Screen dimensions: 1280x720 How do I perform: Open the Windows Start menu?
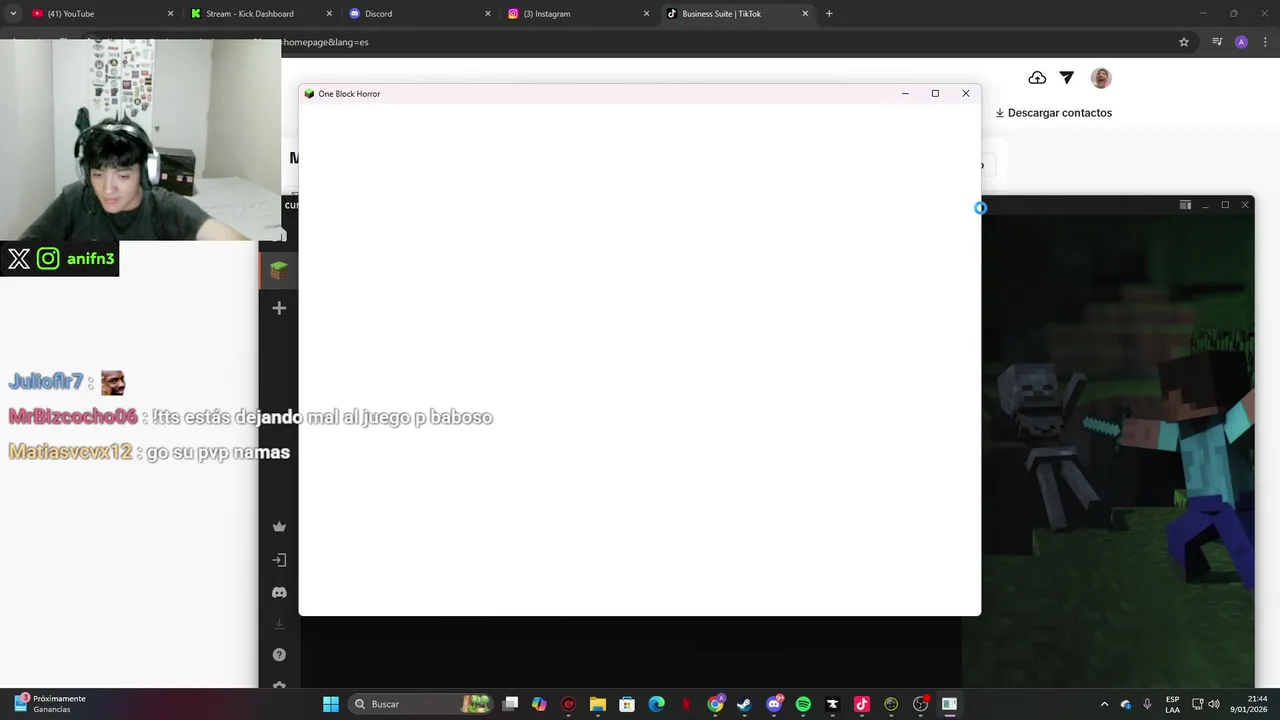click(x=331, y=704)
